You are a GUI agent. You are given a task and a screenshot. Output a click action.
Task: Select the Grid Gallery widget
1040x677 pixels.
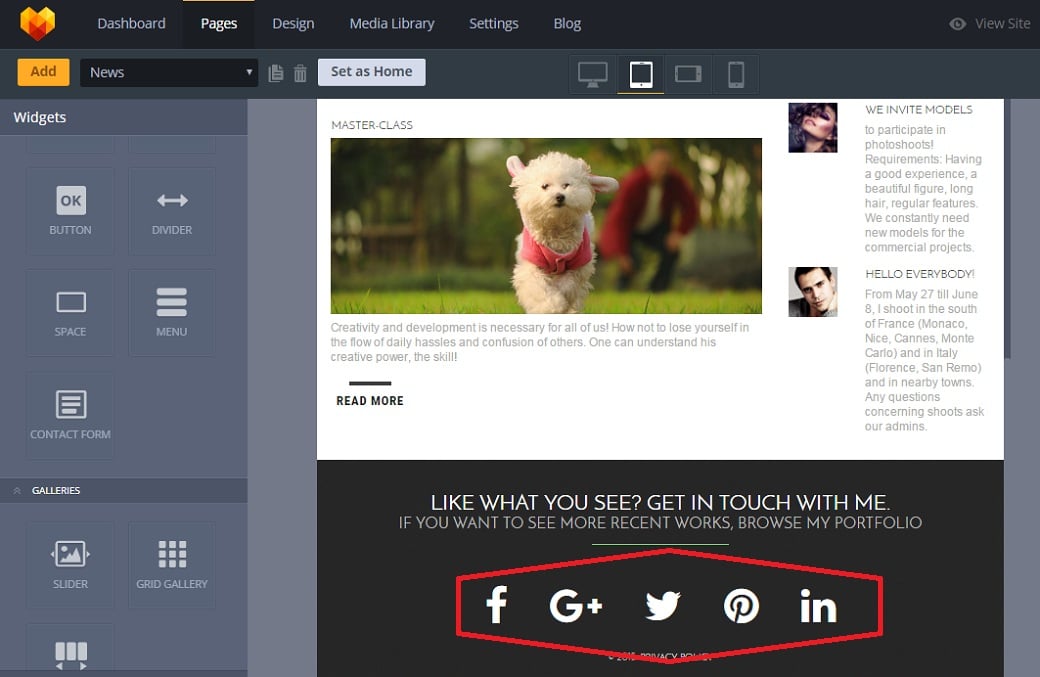tap(172, 565)
